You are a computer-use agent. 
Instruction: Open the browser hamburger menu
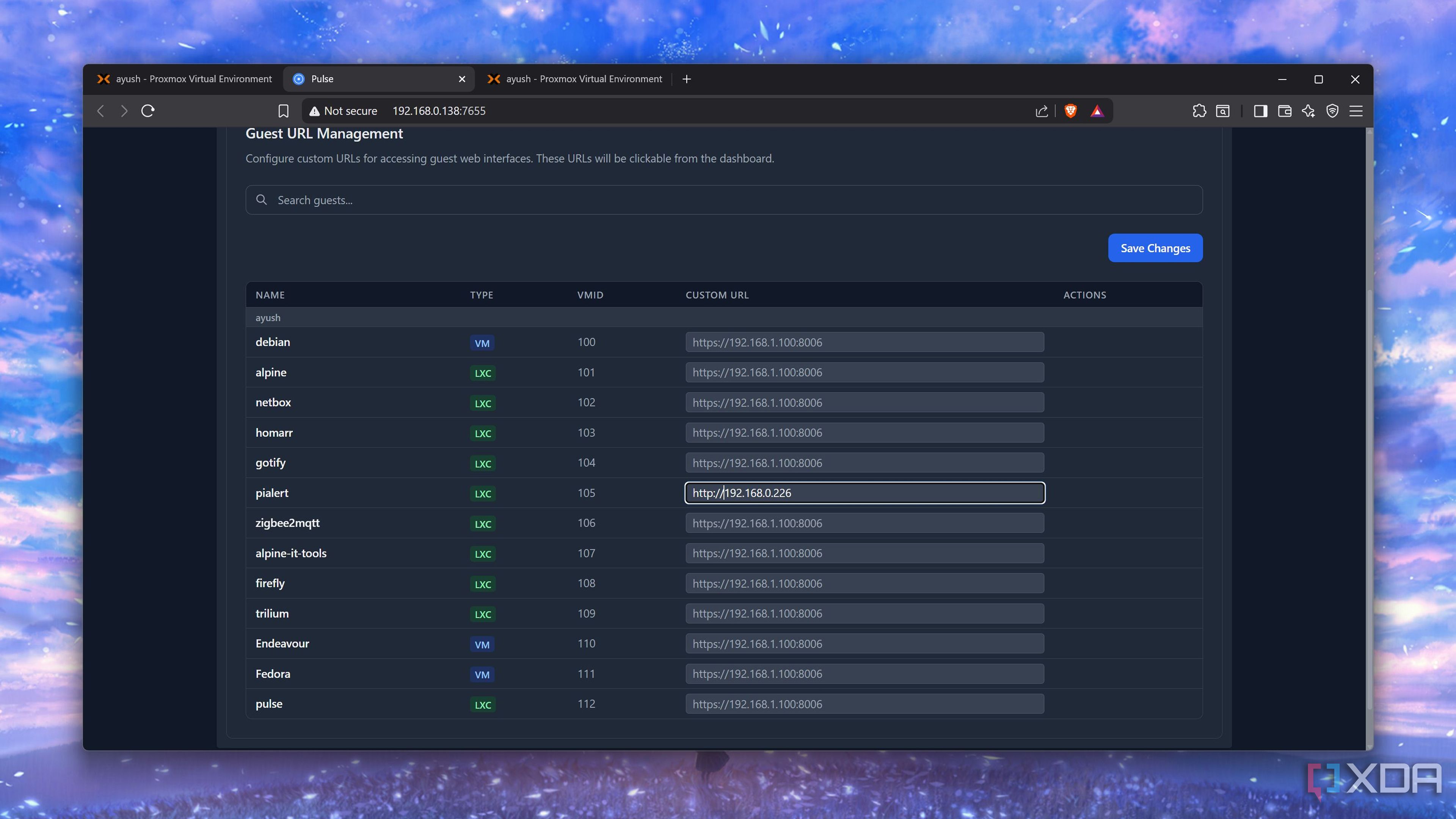point(1356,111)
